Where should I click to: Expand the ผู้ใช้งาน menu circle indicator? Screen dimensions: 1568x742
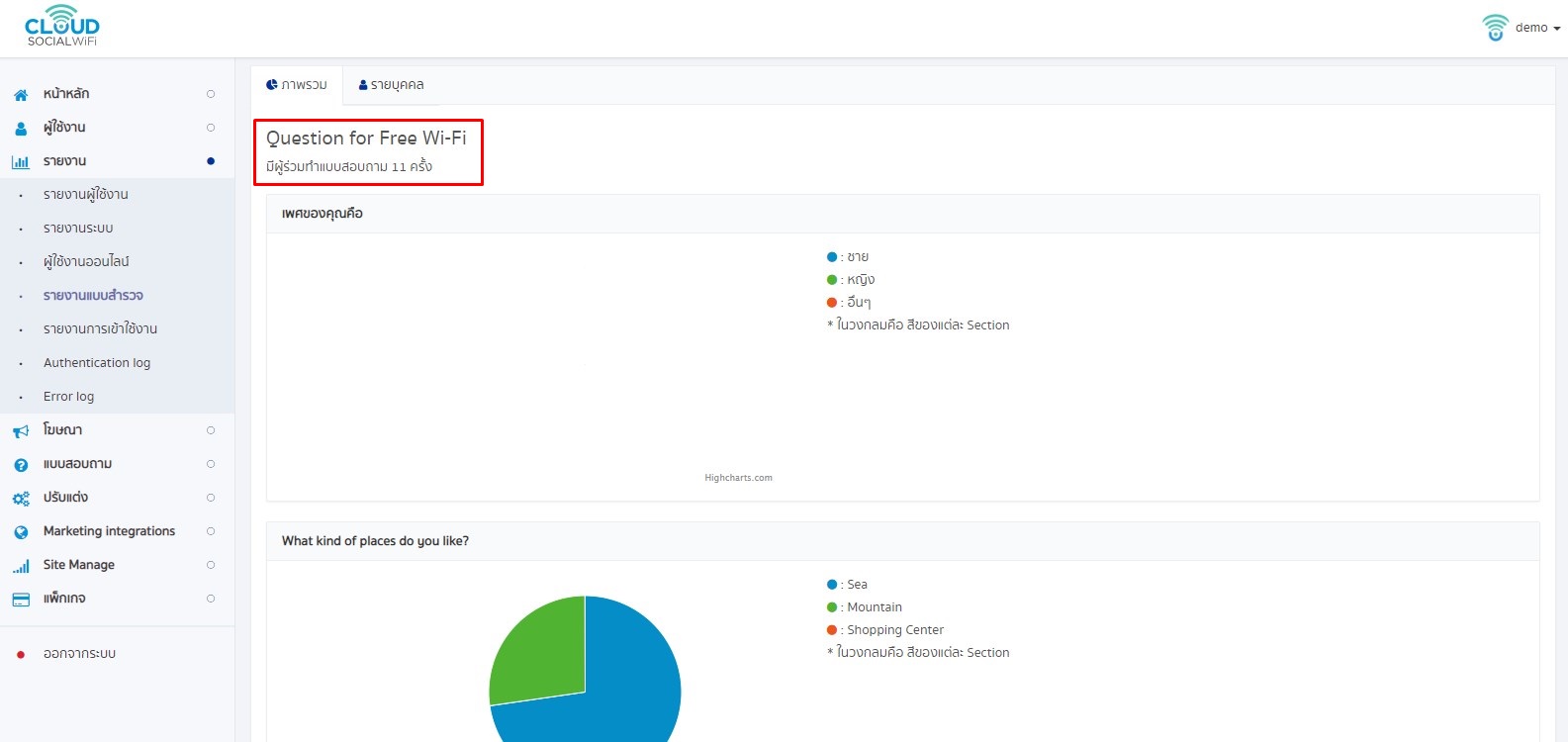click(211, 128)
